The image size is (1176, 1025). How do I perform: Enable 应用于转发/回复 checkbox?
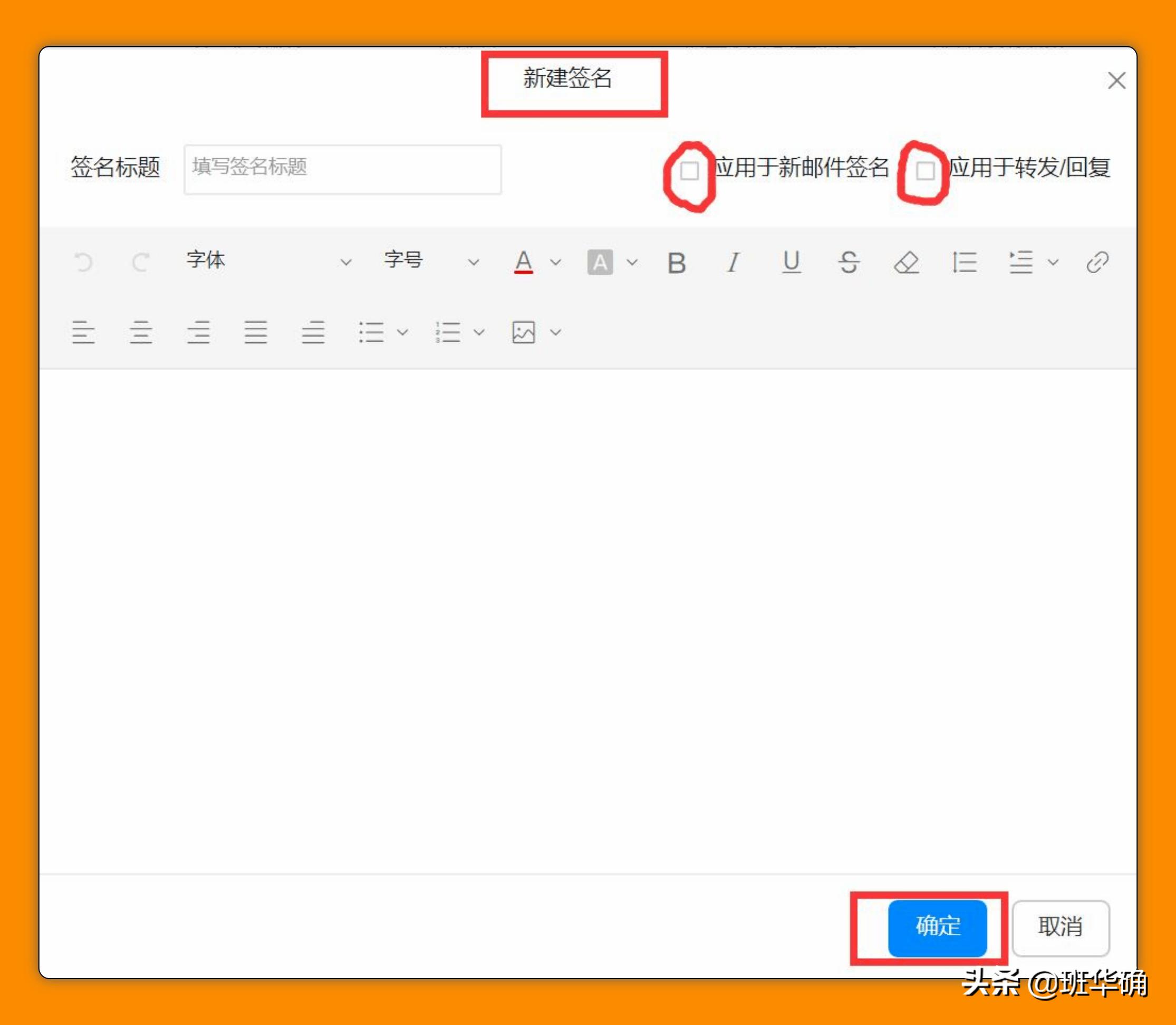click(925, 170)
